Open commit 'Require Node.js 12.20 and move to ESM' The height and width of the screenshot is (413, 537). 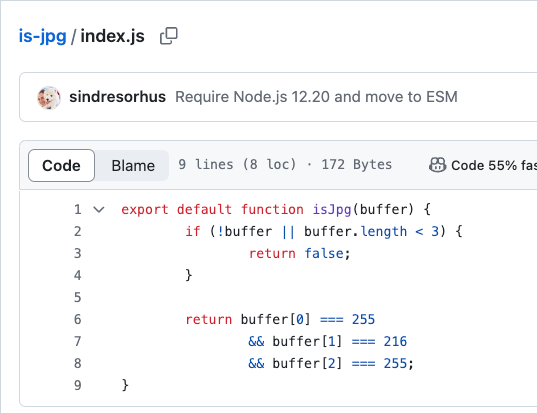click(x=316, y=97)
